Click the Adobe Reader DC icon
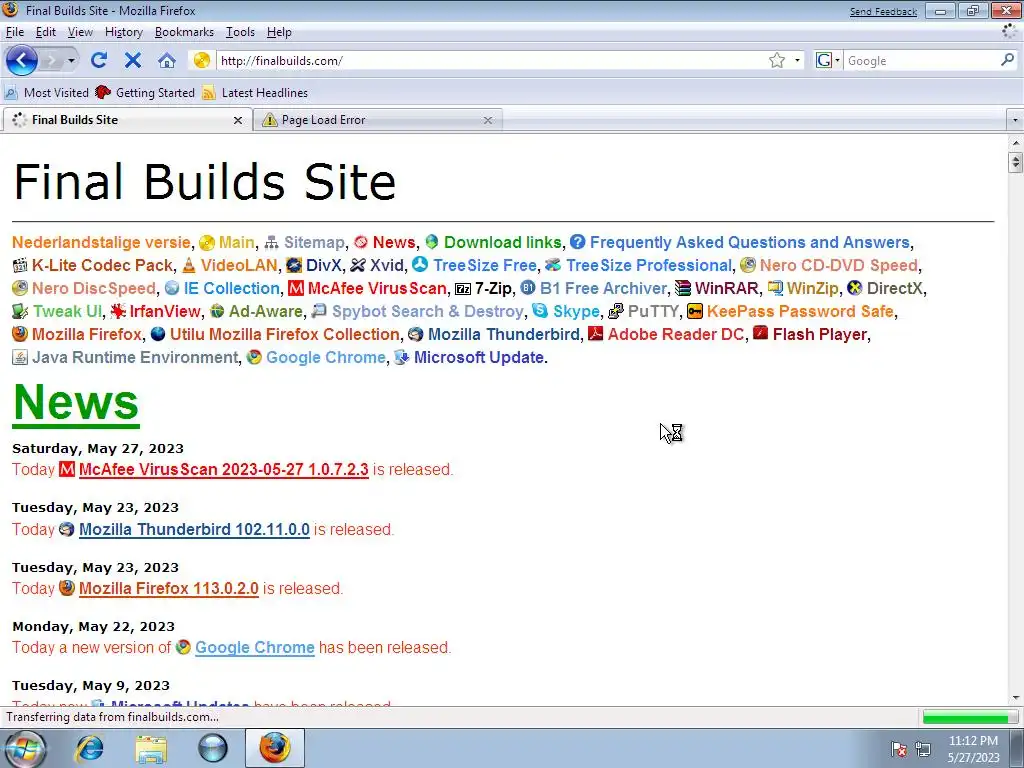1024x768 pixels. click(595, 334)
